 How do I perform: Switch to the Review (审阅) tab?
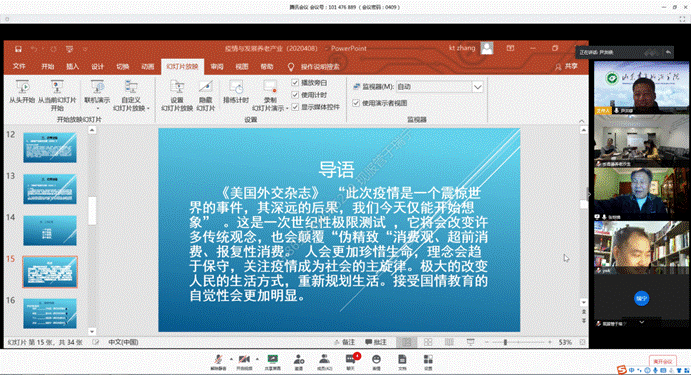tap(217, 67)
